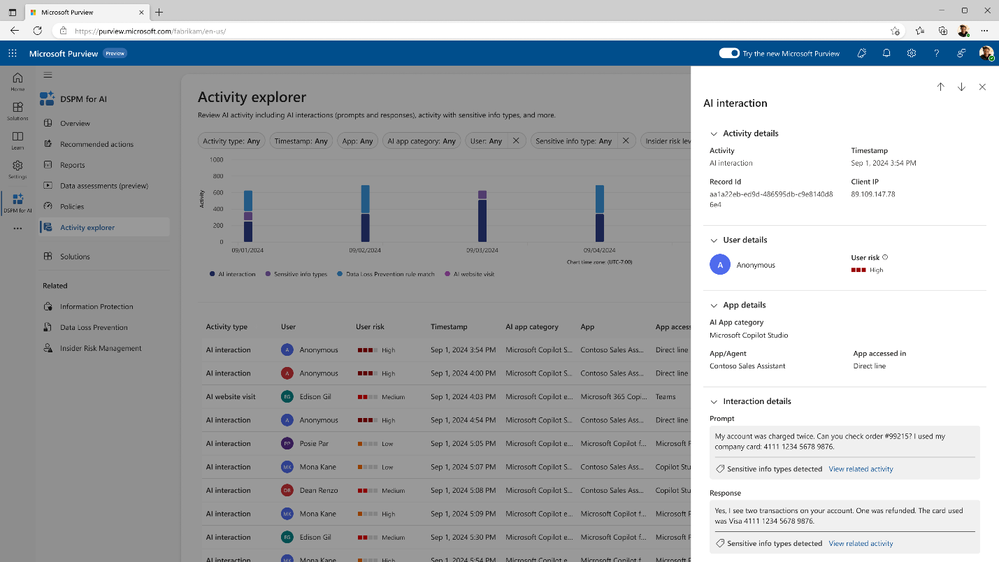The width and height of the screenshot is (999, 562).
Task: Refresh the browser page
Action: point(38,31)
